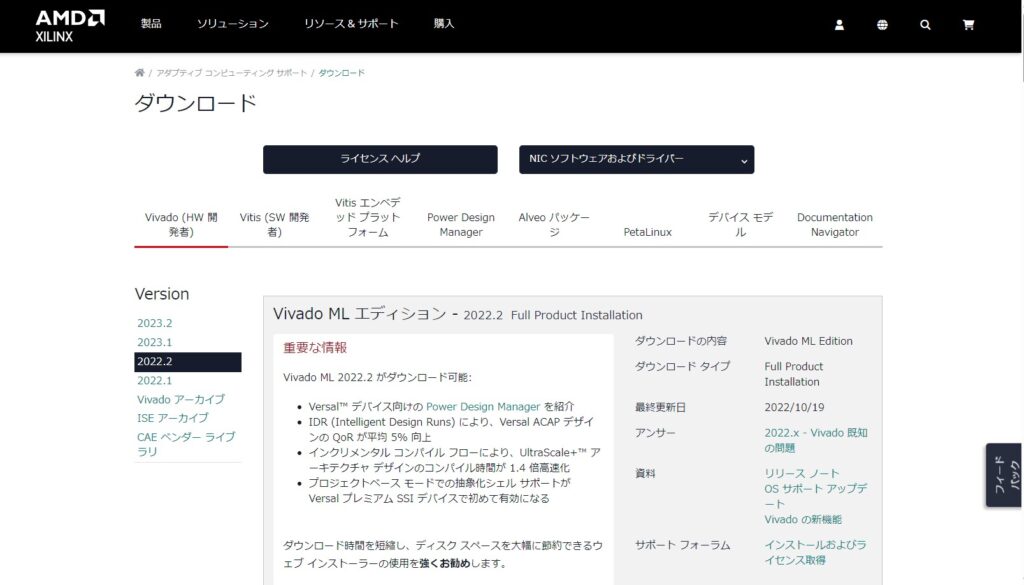The height and width of the screenshot is (585, 1024).
Task: Follow the Power Design Manager inline link
Action: click(483, 406)
